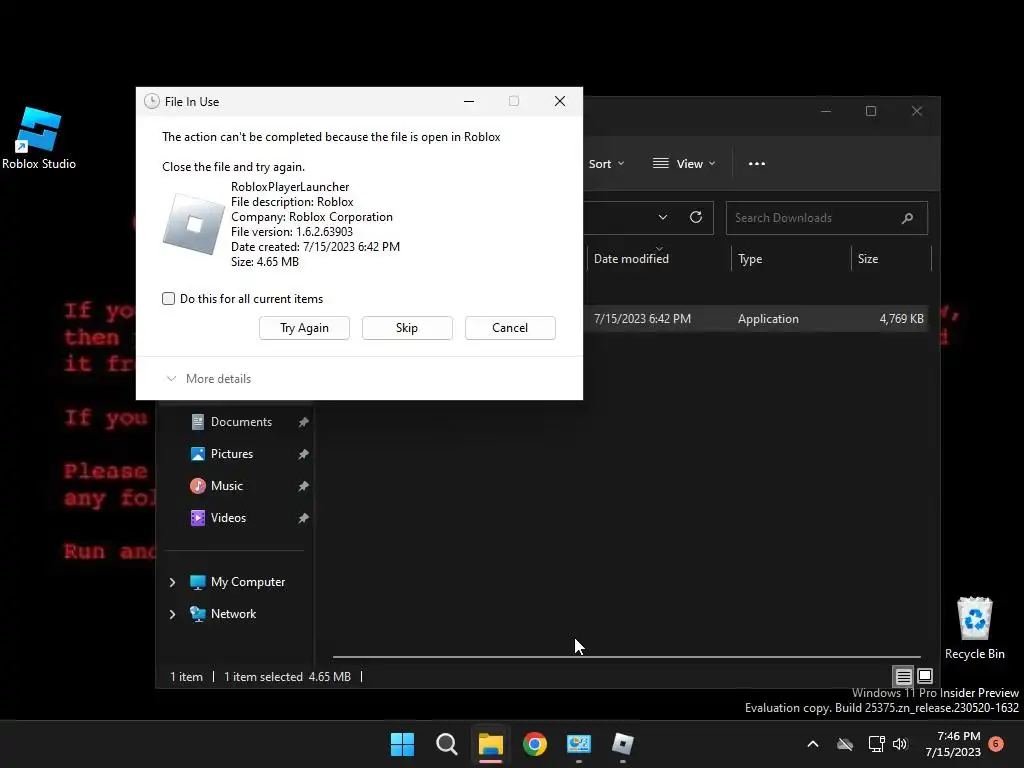Viewport: 1024px width, 768px height.
Task: Pin icon next to Documents
Action: pos(304,422)
